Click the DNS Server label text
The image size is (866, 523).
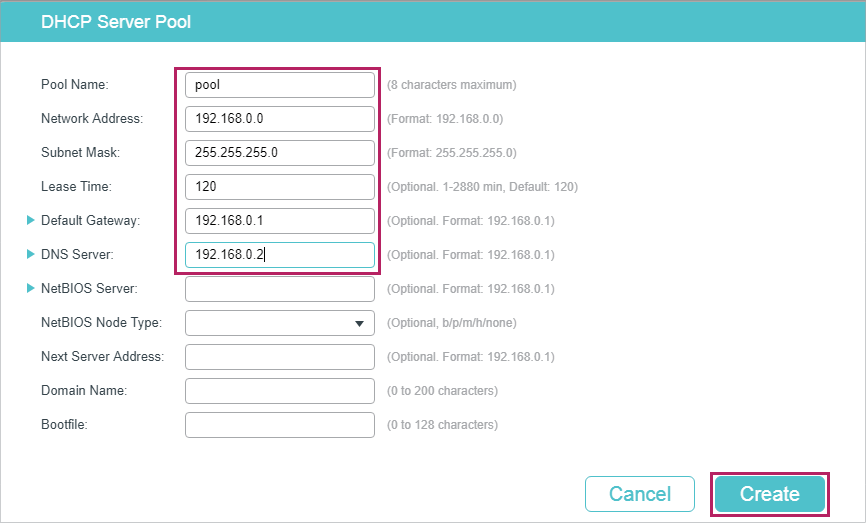coord(77,254)
